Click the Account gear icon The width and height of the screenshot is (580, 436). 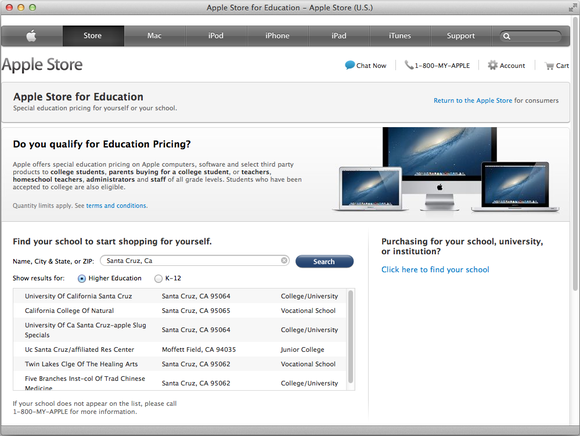pos(492,65)
